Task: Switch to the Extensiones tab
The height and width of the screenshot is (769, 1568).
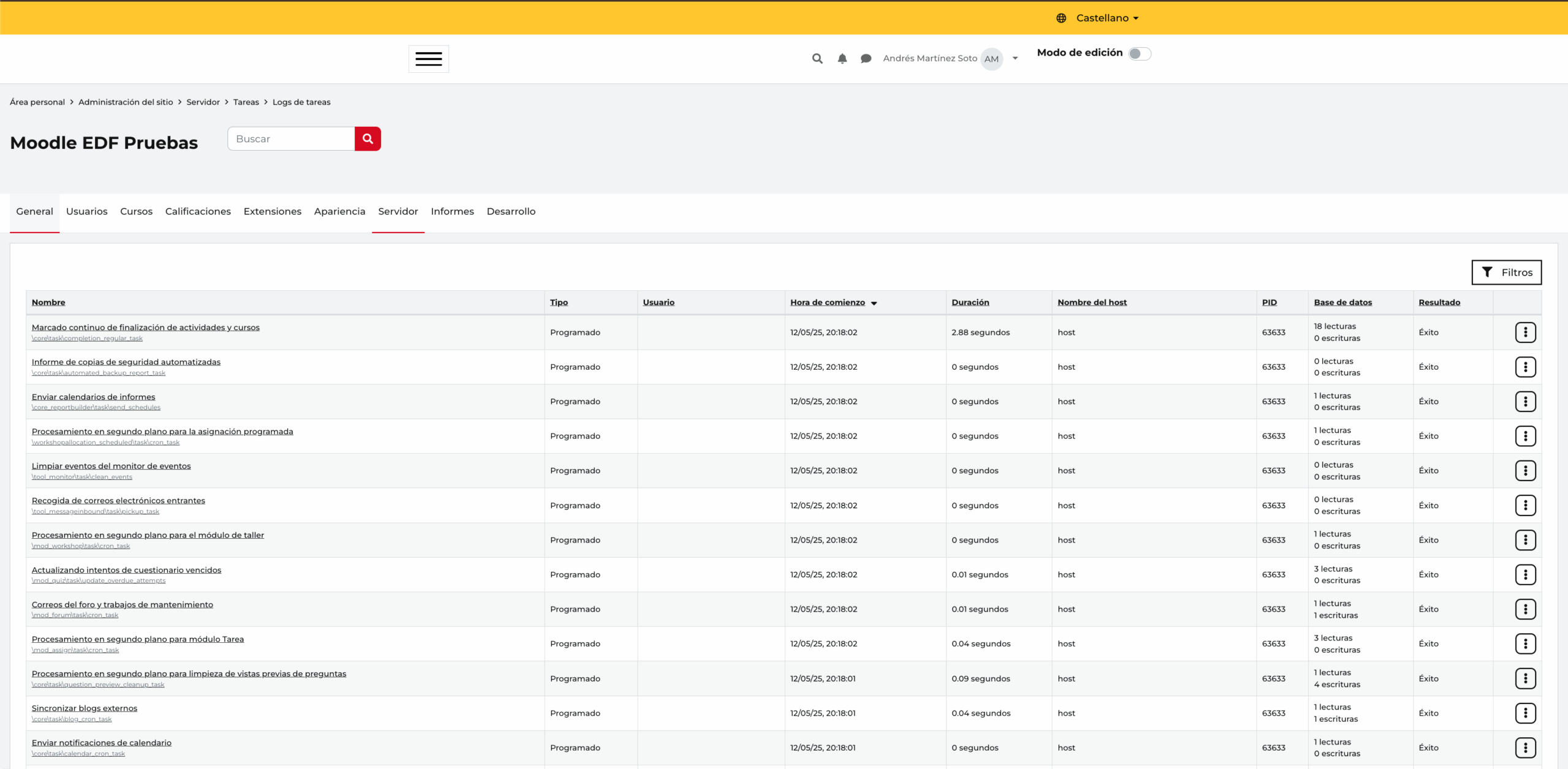Action: coord(273,212)
